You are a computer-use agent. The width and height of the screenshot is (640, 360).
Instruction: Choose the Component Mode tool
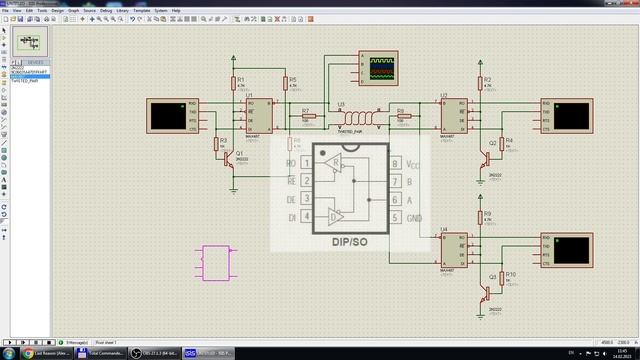4,38
